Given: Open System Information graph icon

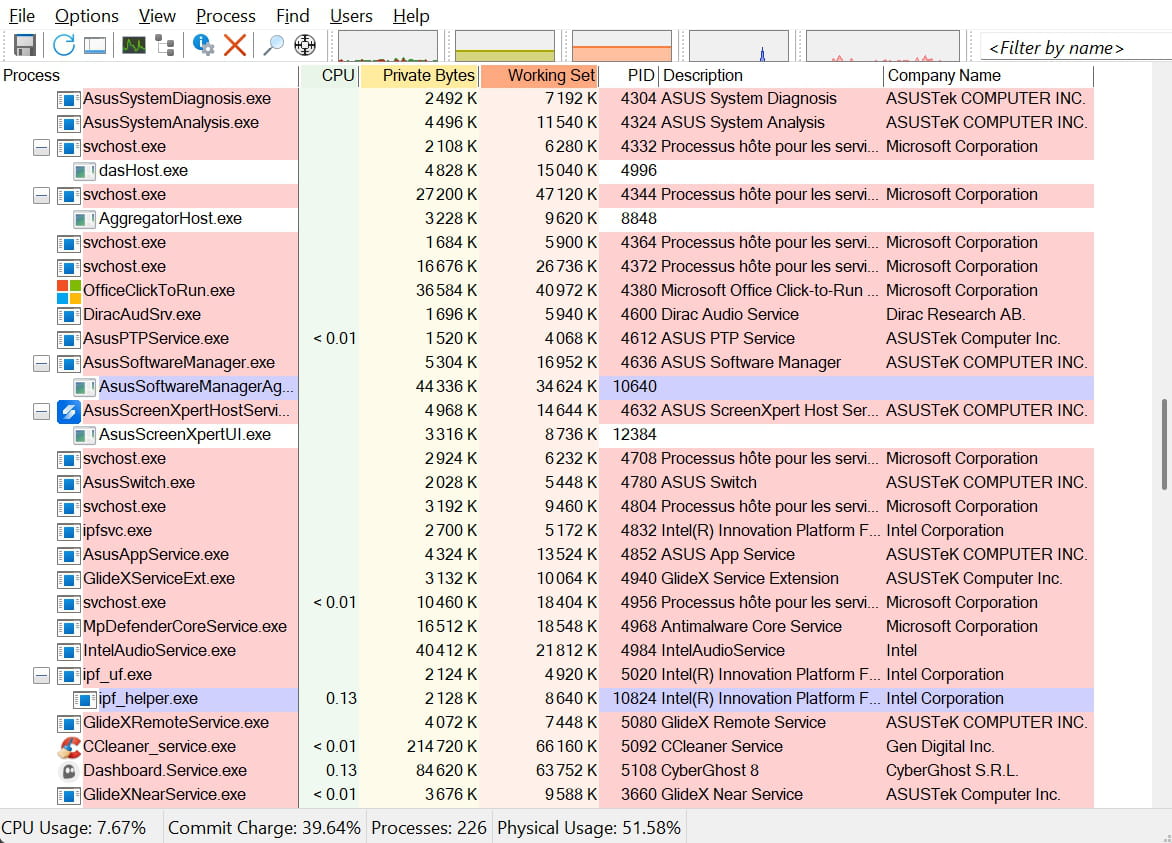Looking at the screenshot, I should (x=133, y=45).
